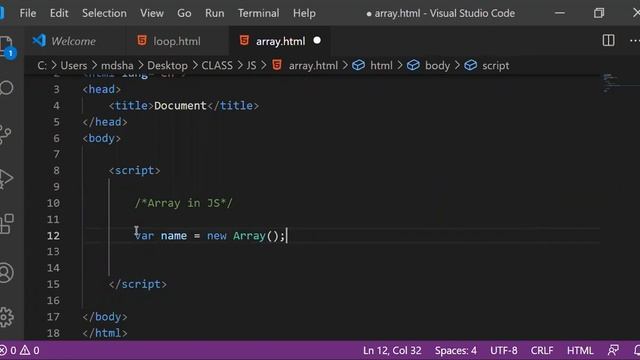640x360 pixels.
Task: Click the script symbol breadcrumb
Action: point(496,65)
